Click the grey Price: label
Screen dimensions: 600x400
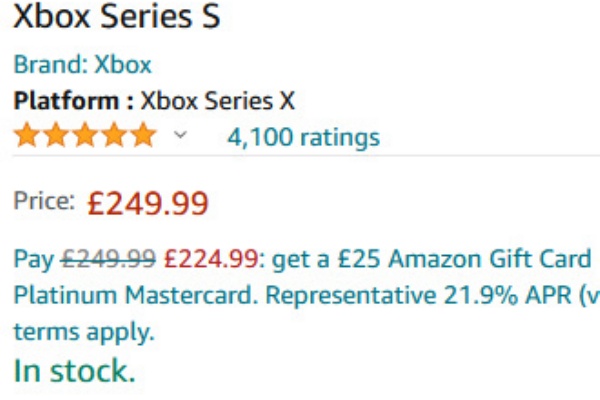(44, 201)
